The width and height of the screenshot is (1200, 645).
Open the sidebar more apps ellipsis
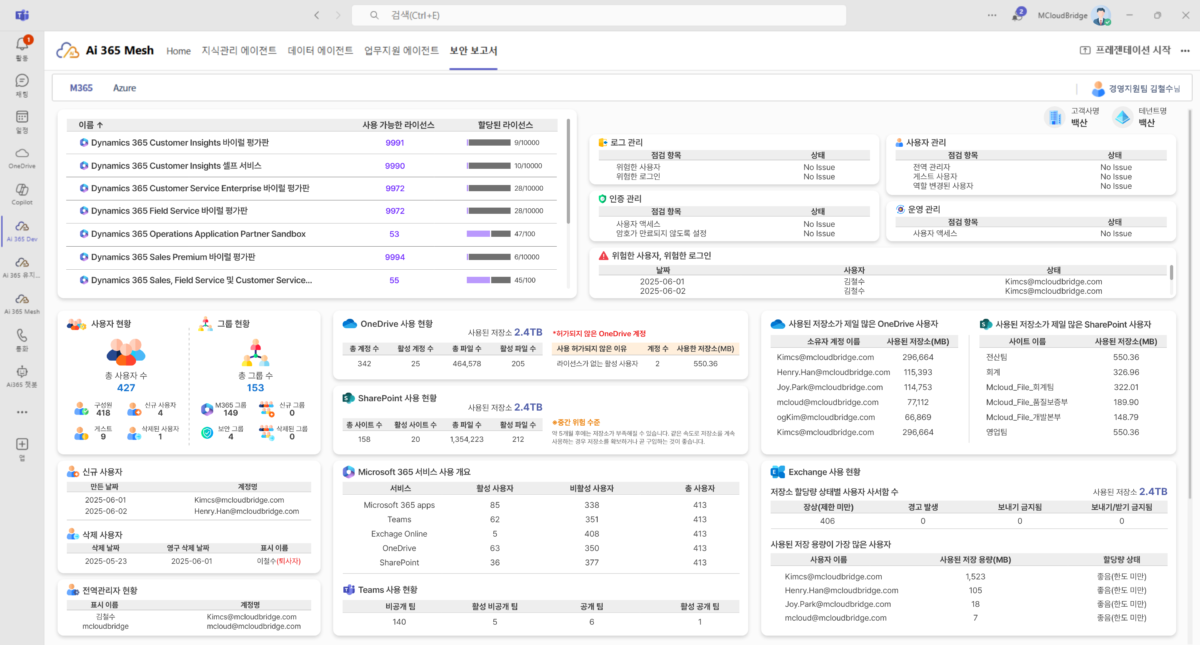click(22, 411)
